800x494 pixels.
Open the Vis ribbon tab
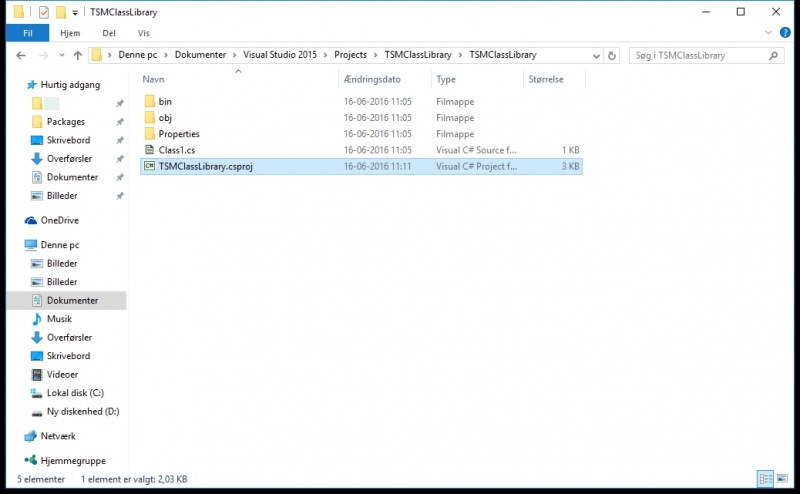tap(143, 33)
